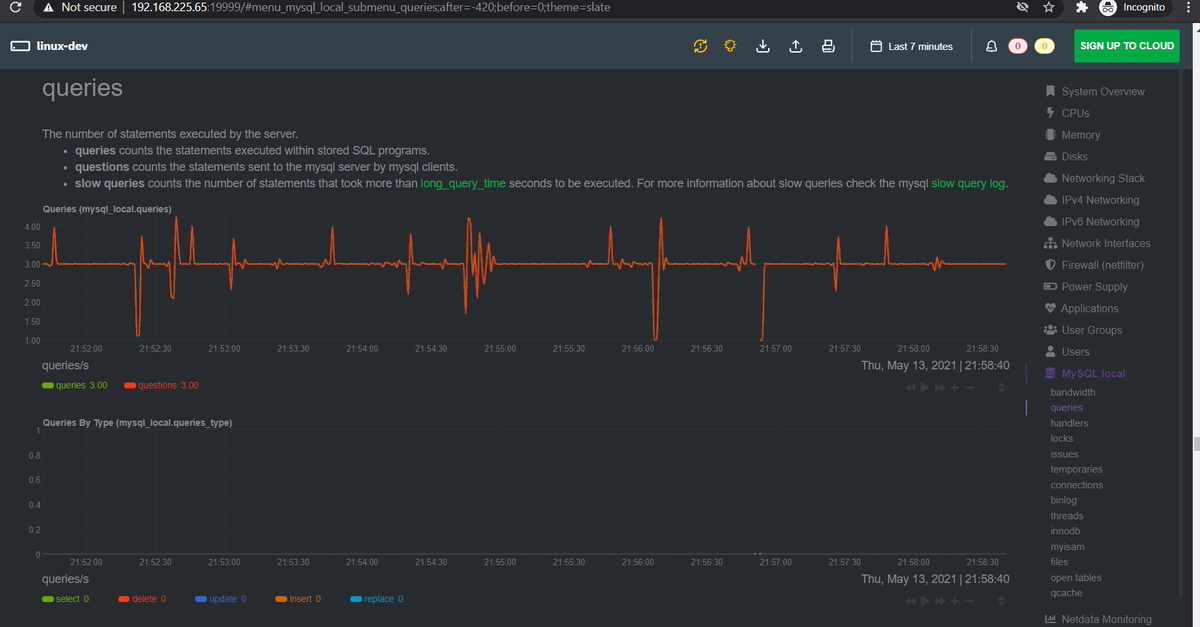The image size is (1200, 627).
Task: Open the alarms bell icon
Action: [x=990, y=45]
